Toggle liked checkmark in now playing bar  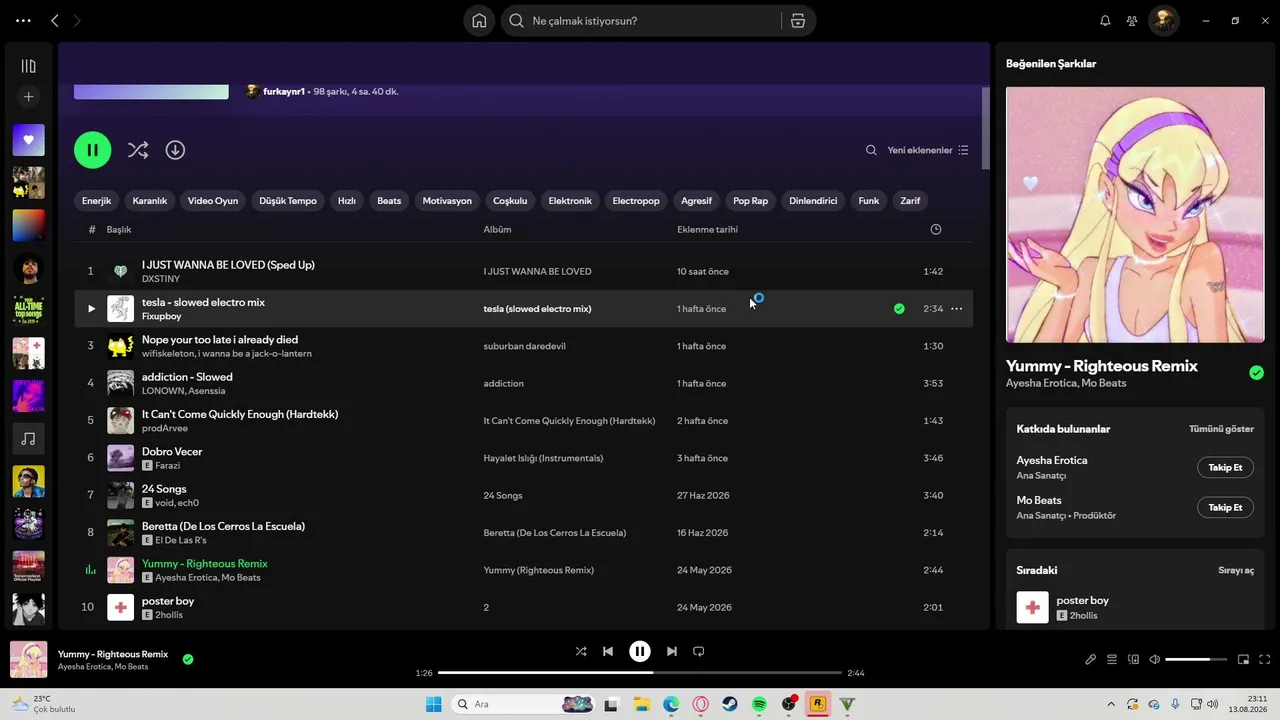188,659
